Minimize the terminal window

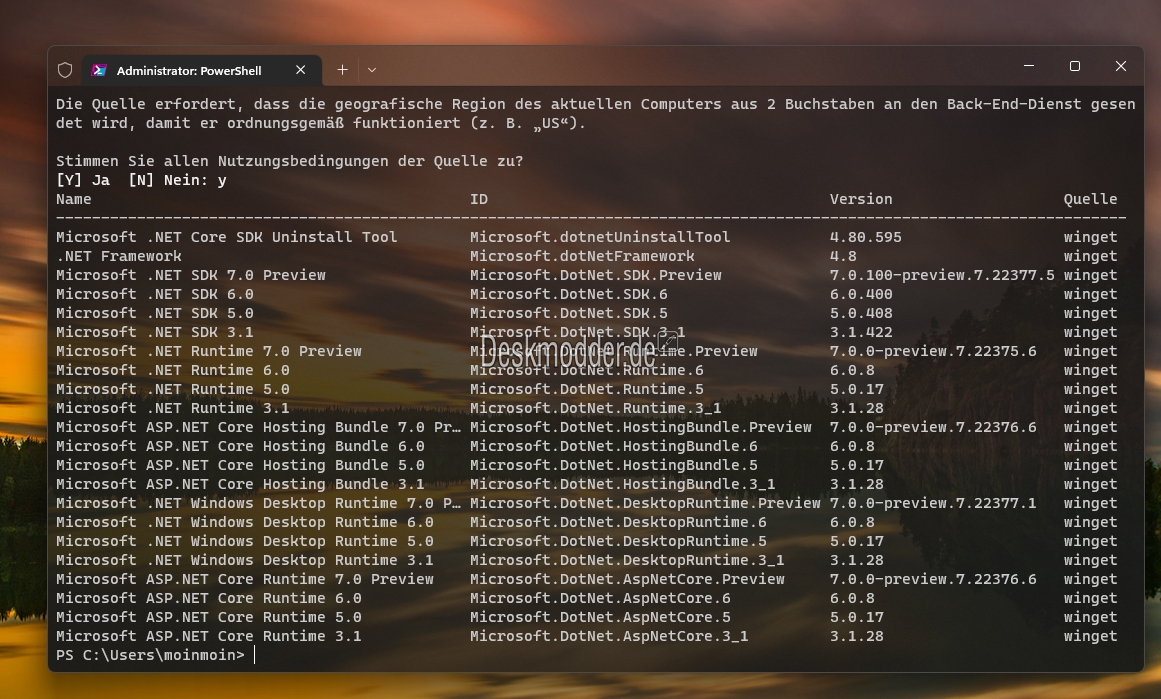click(x=1028, y=66)
